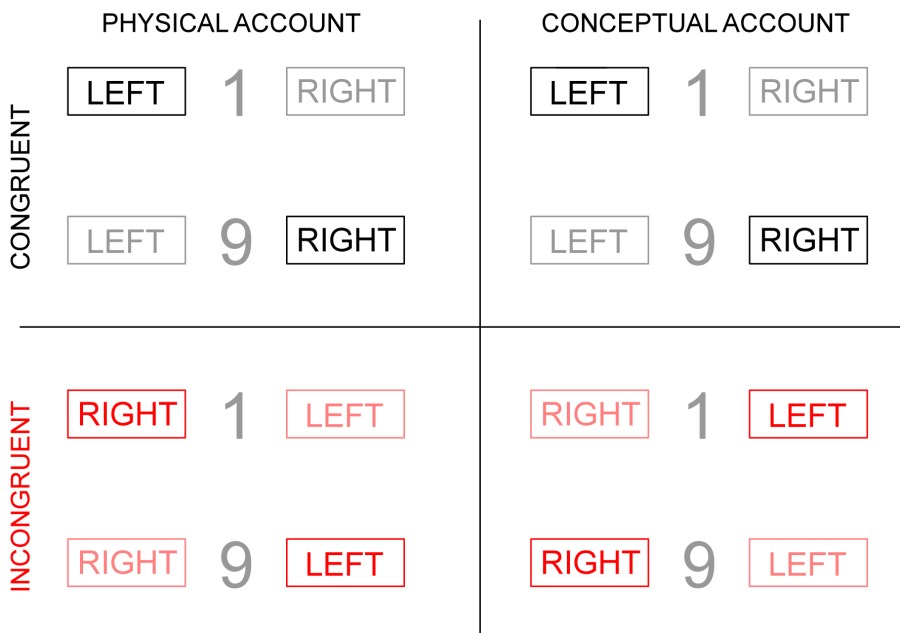
Task: Select gray LEFT box in Conceptual congruent quadrant
Action: (588, 241)
